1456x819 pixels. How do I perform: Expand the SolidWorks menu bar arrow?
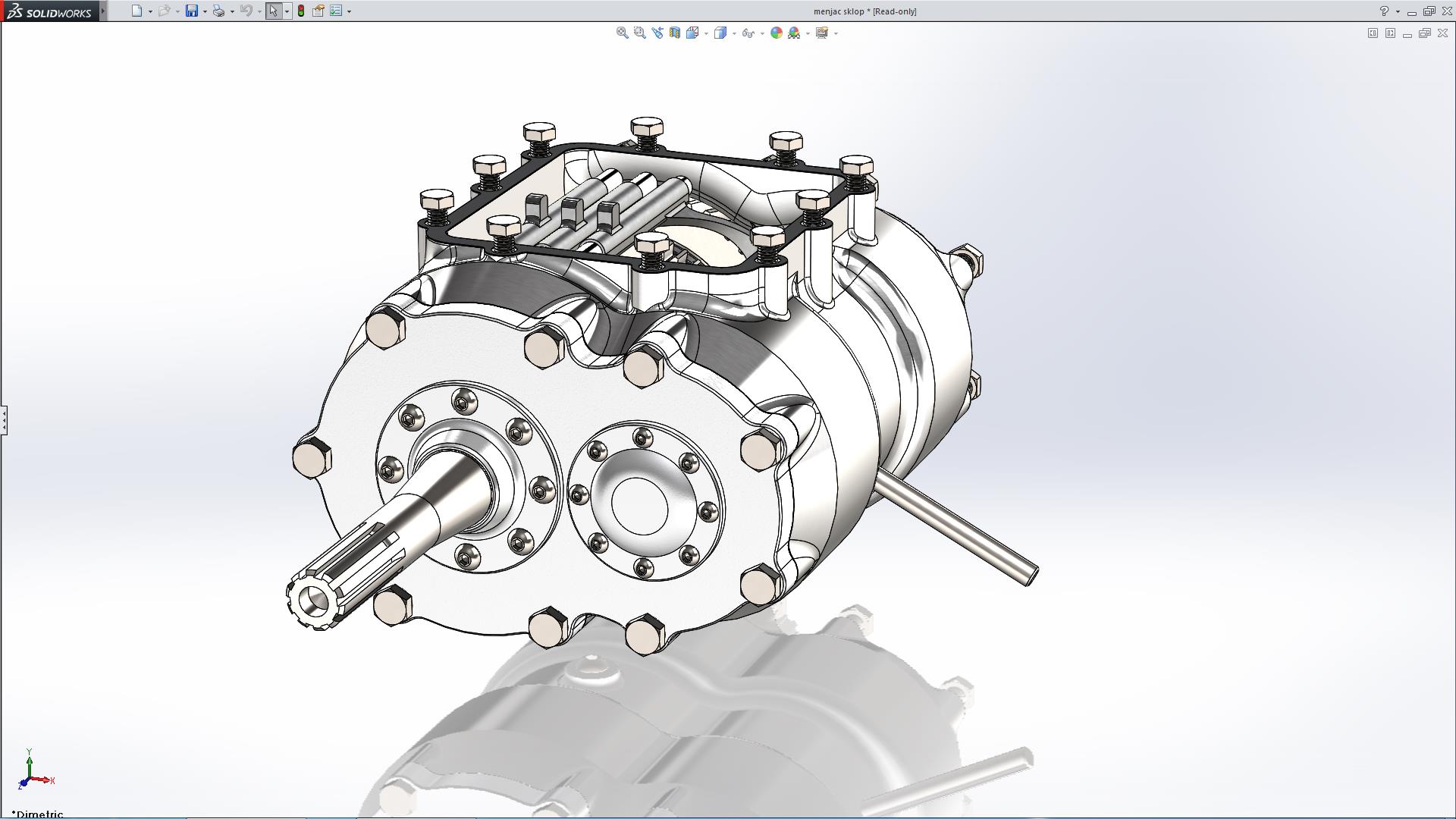point(103,11)
